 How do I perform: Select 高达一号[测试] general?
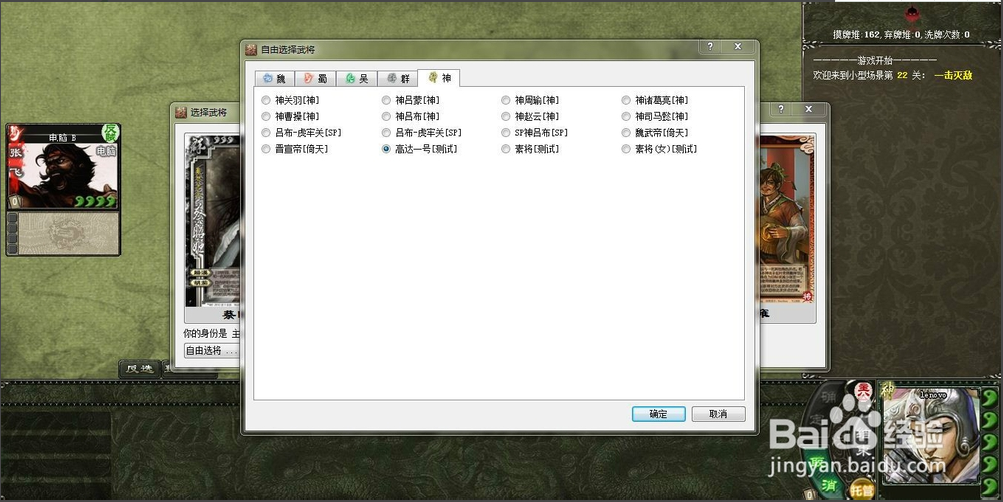click(420, 149)
